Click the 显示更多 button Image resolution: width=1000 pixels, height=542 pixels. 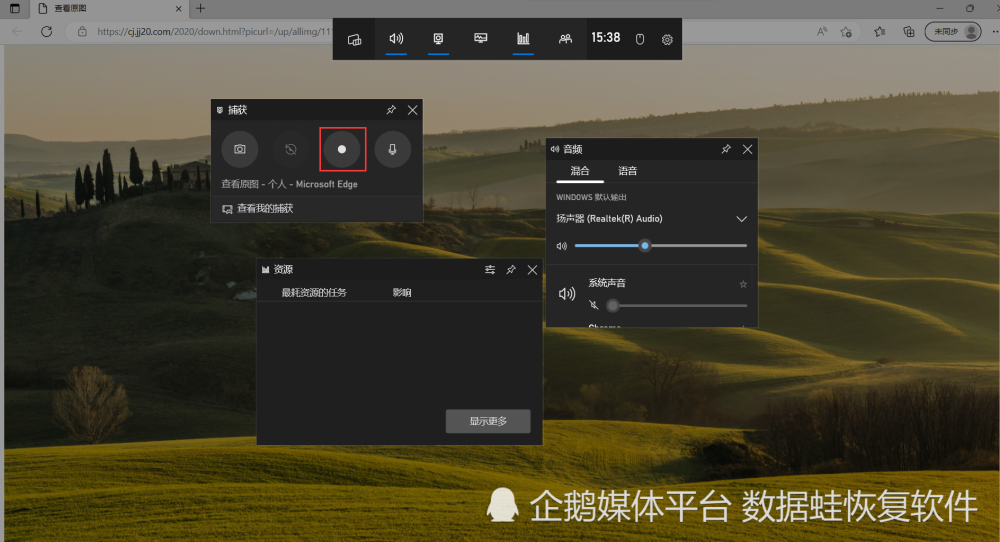(x=488, y=421)
